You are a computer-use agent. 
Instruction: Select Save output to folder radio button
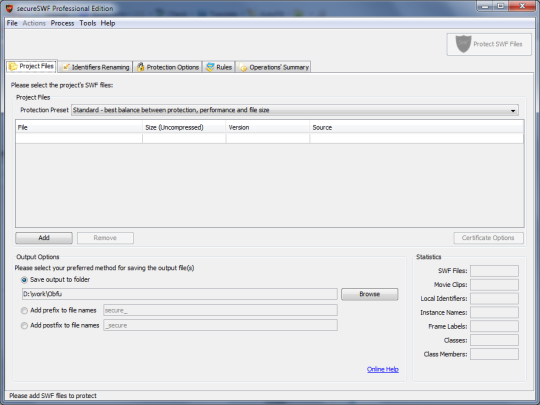(x=24, y=280)
